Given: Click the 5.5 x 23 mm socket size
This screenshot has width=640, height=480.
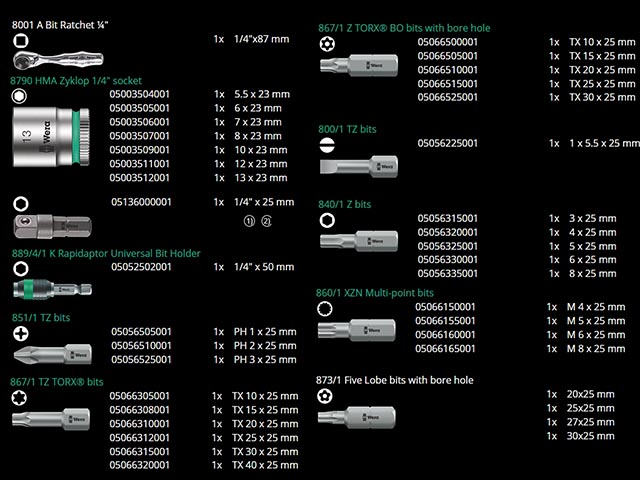Looking at the screenshot, I should [x=262, y=94].
